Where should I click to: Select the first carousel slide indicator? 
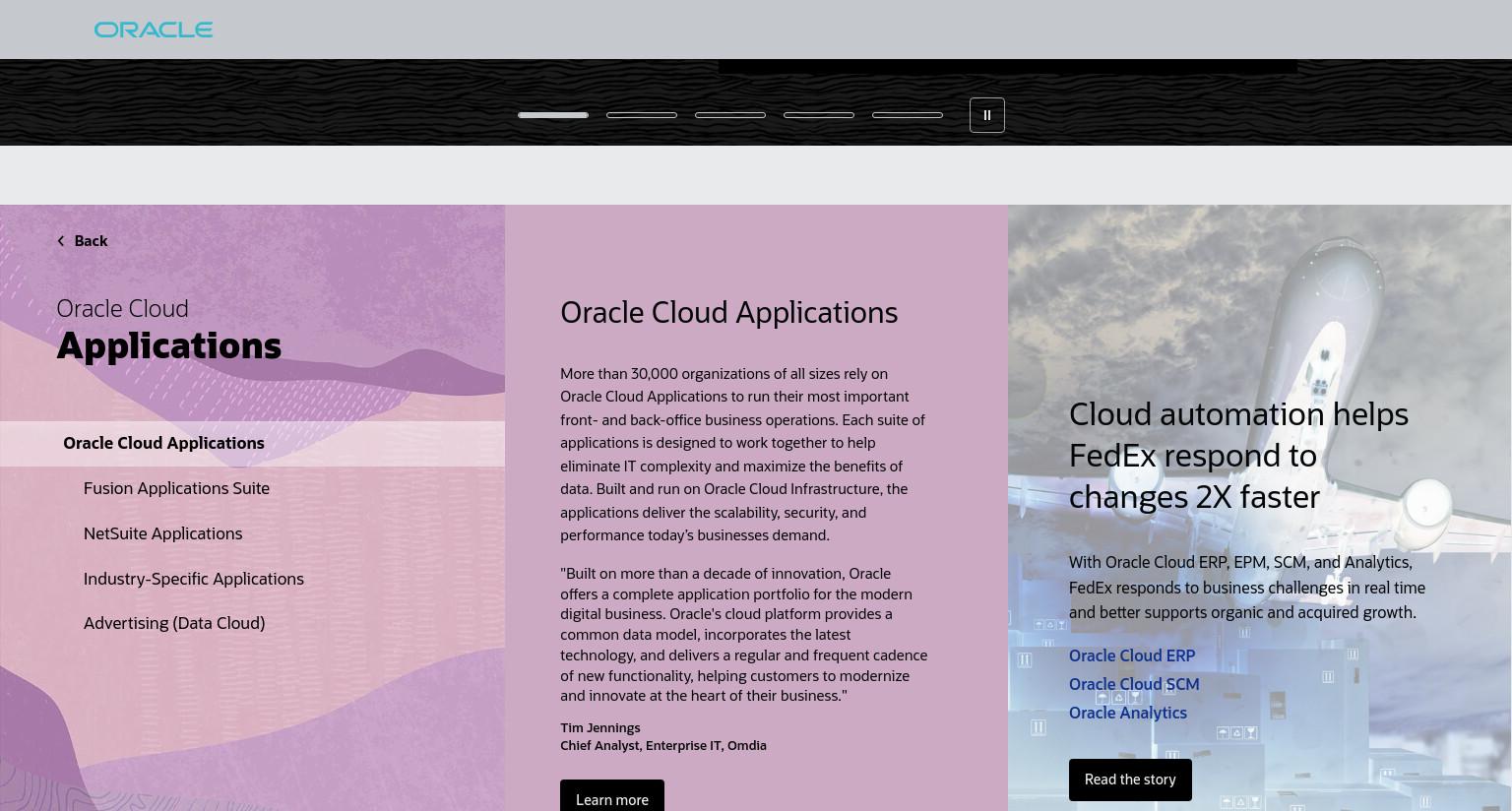click(553, 115)
